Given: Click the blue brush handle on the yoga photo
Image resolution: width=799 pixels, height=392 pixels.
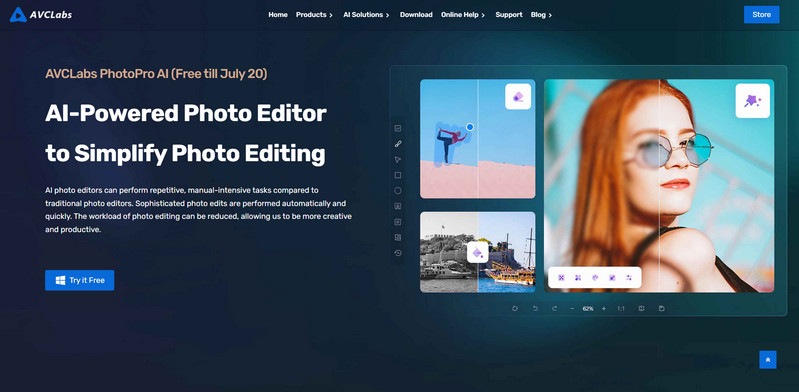Looking at the screenshot, I should [x=470, y=127].
